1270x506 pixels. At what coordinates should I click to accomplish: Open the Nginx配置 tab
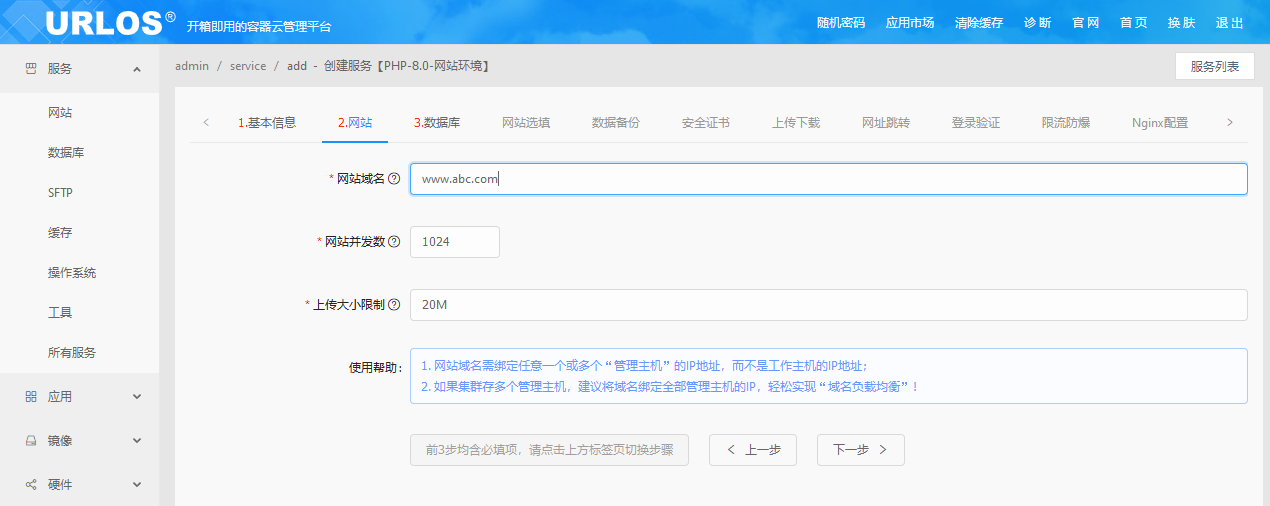(1160, 123)
